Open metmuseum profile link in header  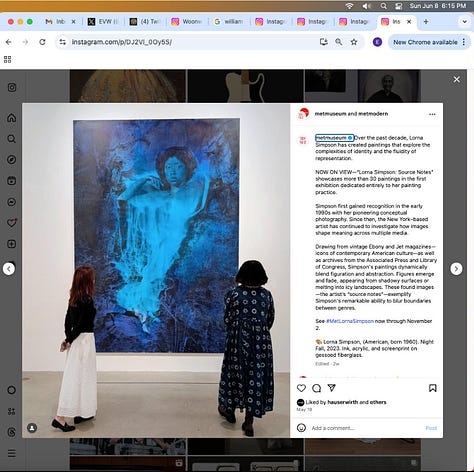(331, 114)
